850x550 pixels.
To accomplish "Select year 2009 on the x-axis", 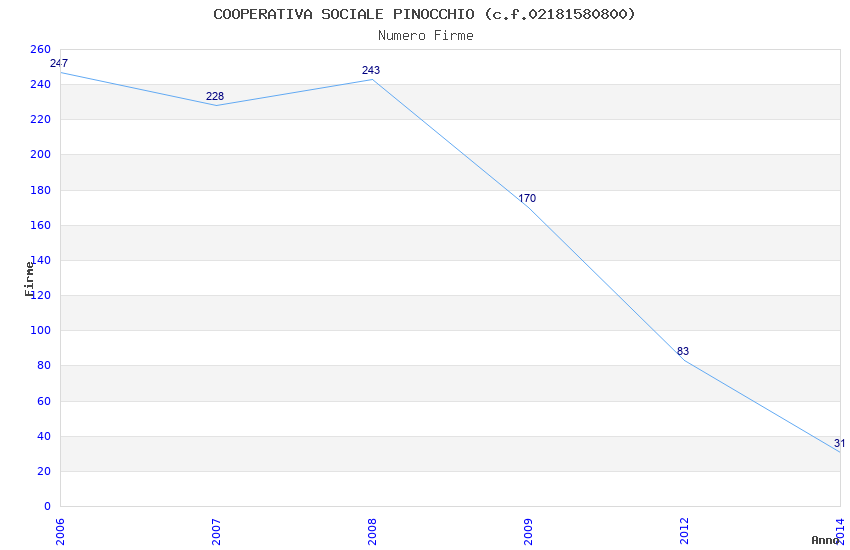I will (x=528, y=530).
